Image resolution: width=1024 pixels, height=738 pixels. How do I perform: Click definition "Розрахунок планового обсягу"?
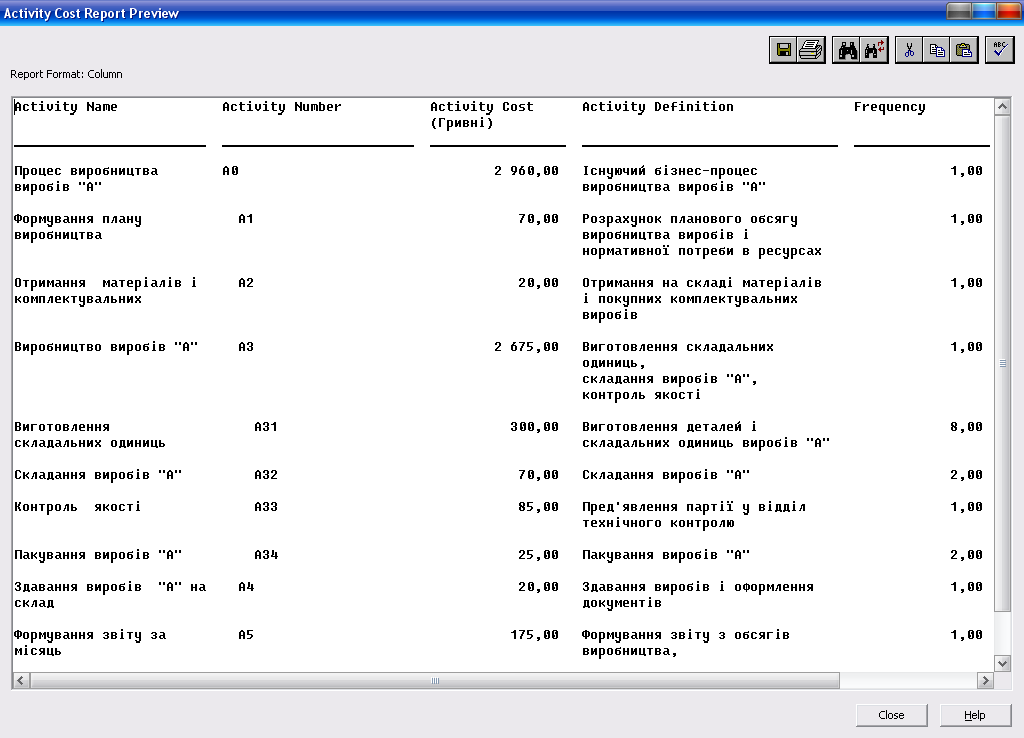(x=690, y=219)
